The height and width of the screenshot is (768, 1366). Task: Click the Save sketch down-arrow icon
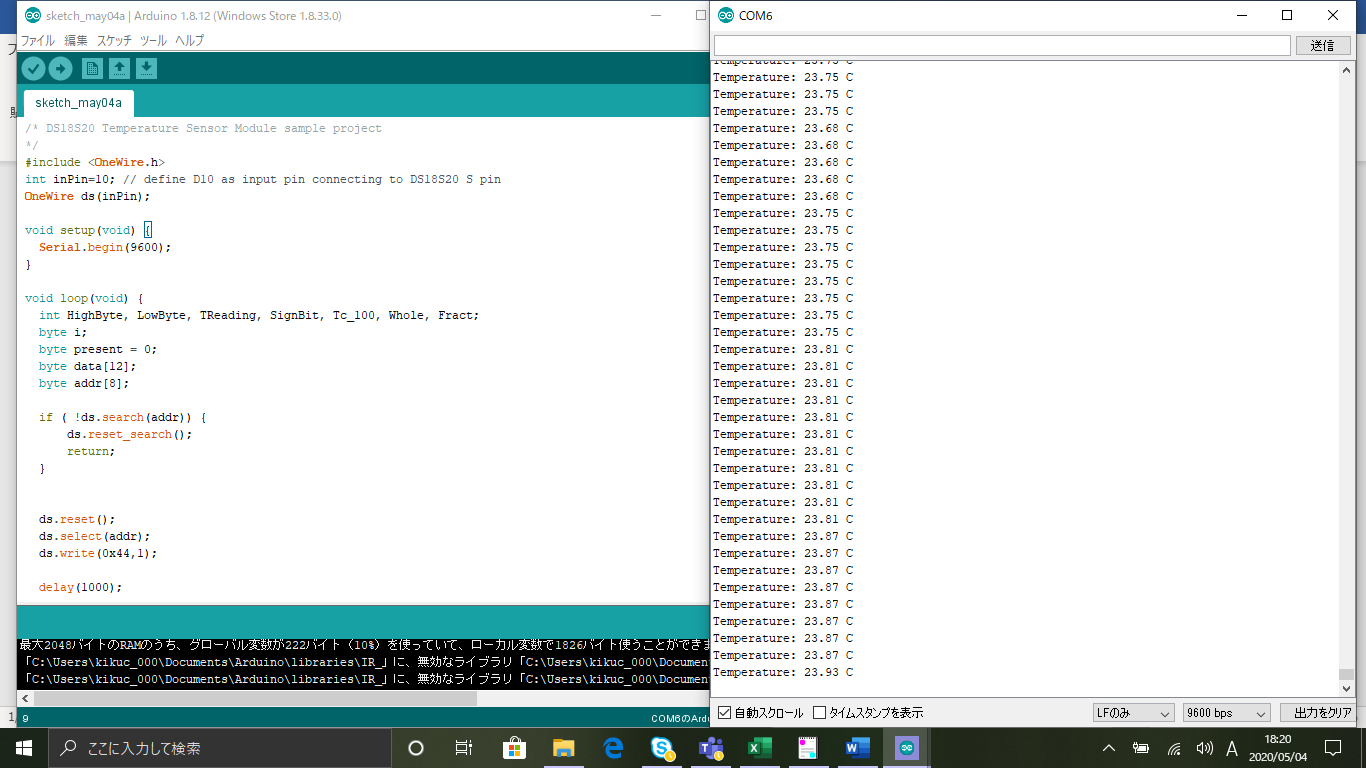coord(146,68)
